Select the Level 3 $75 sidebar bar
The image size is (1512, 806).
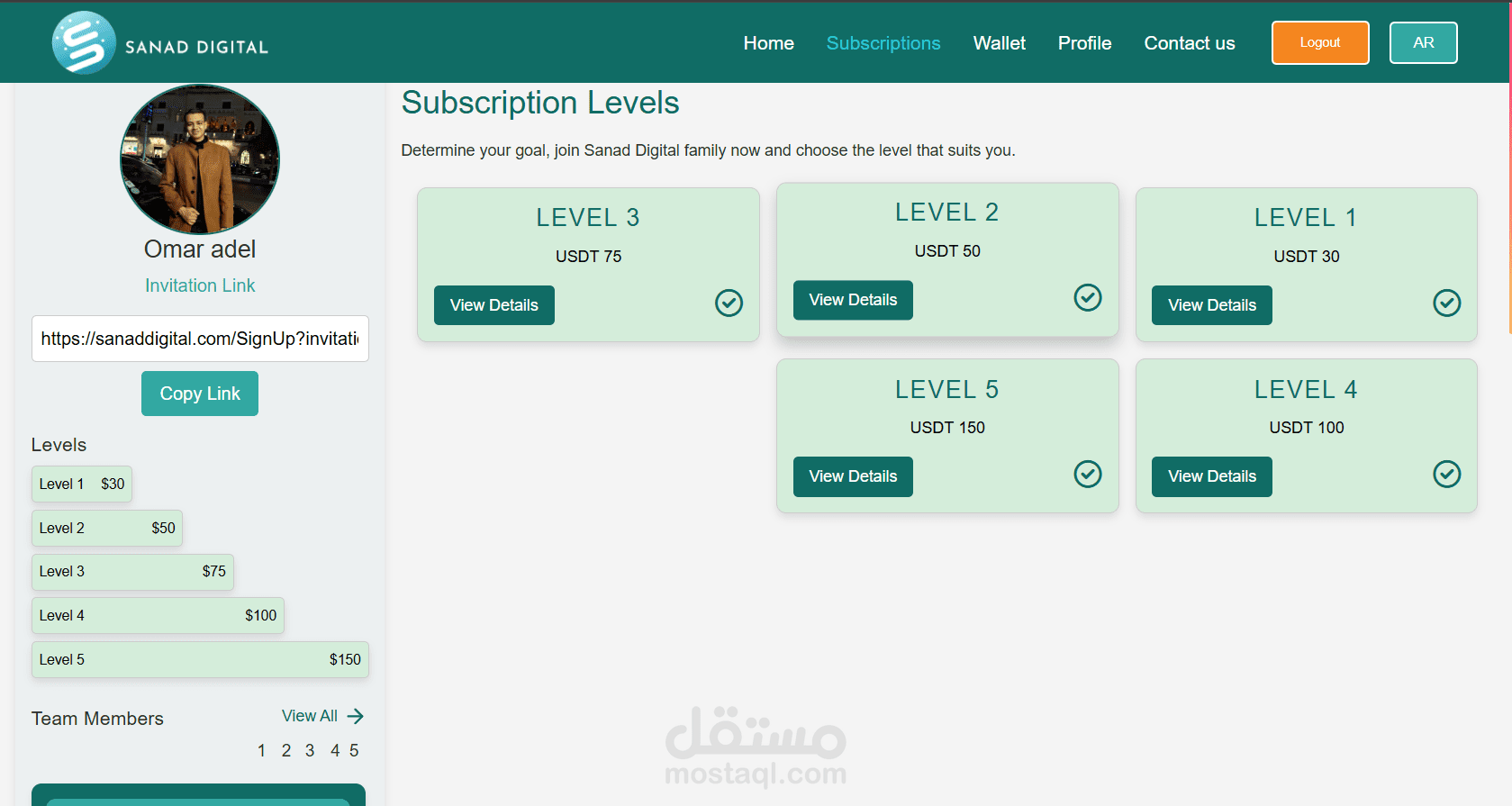click(132, 572)
